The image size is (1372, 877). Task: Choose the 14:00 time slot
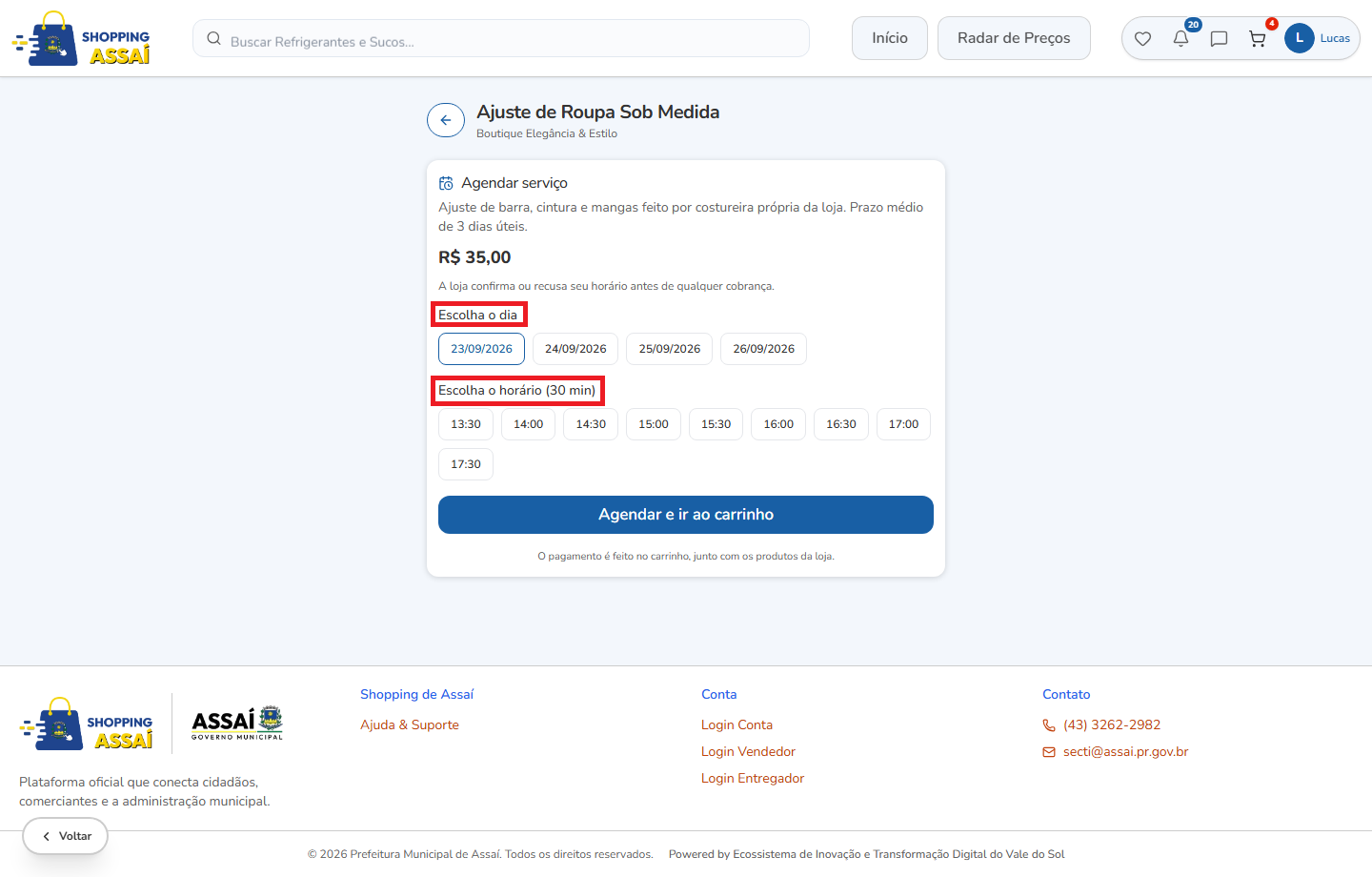[528, 424]
